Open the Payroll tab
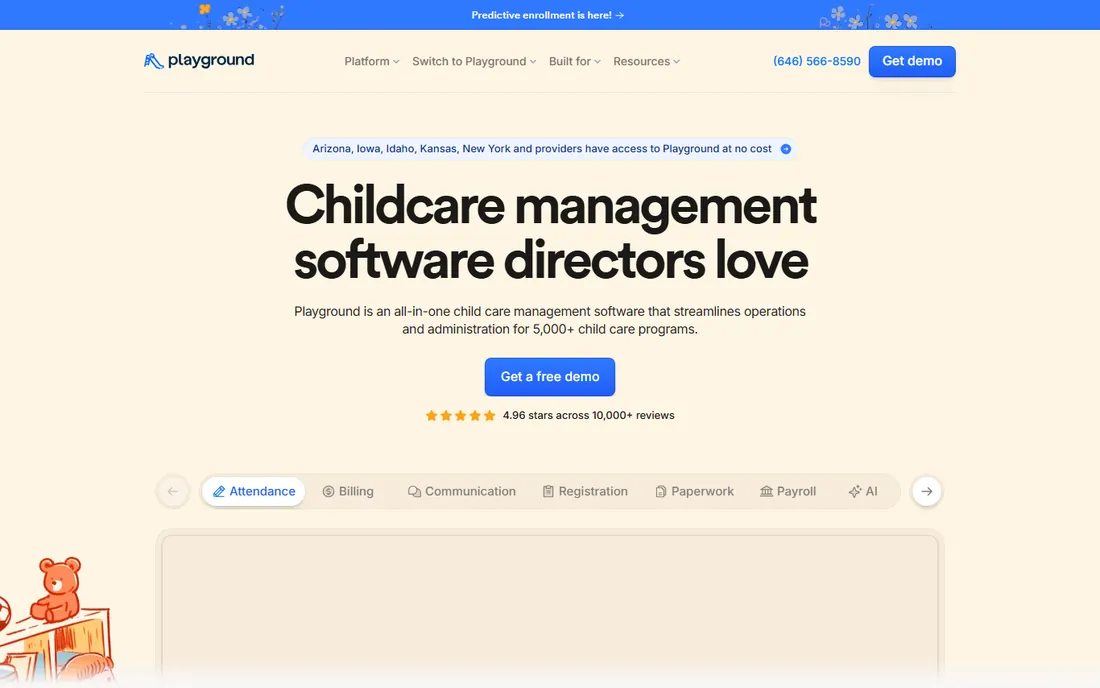 tap(788, 492)
